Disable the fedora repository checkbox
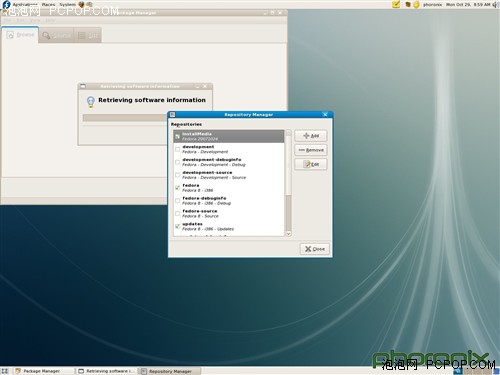The width and height of the screenshot is (500, 375). pos(178,188)
